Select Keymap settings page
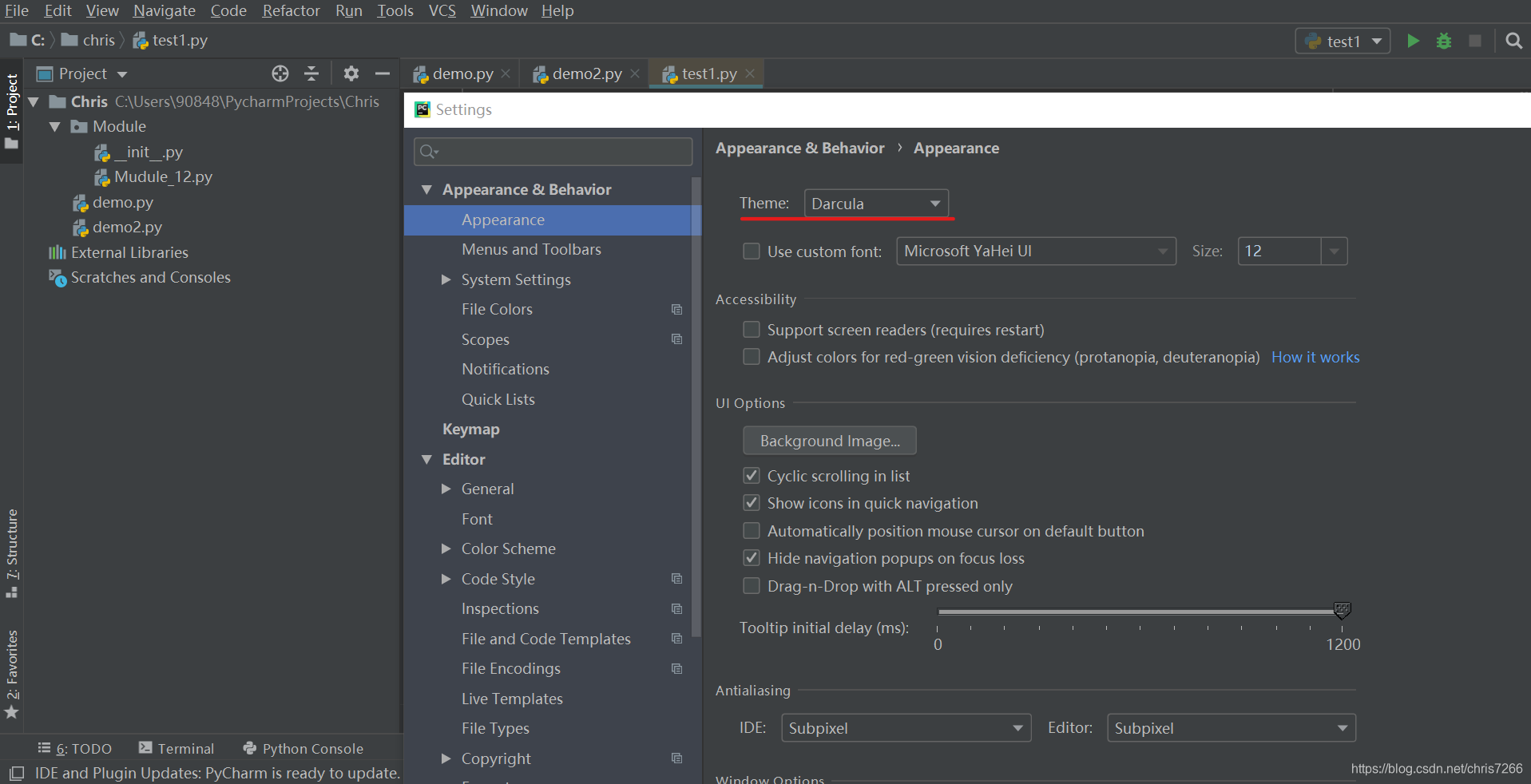The image size is (1531, 784). tap(471, 429)
